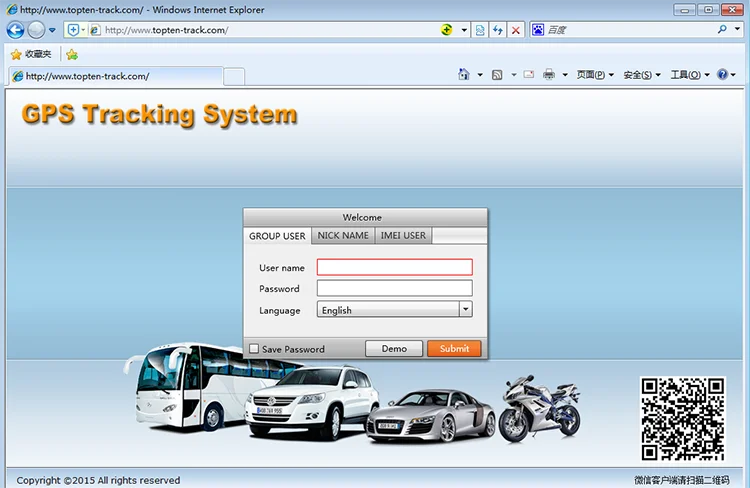This screenshot has width=750, height=488.
Task: Click the search magnifier icon
Action: click(x=722, y=30)
